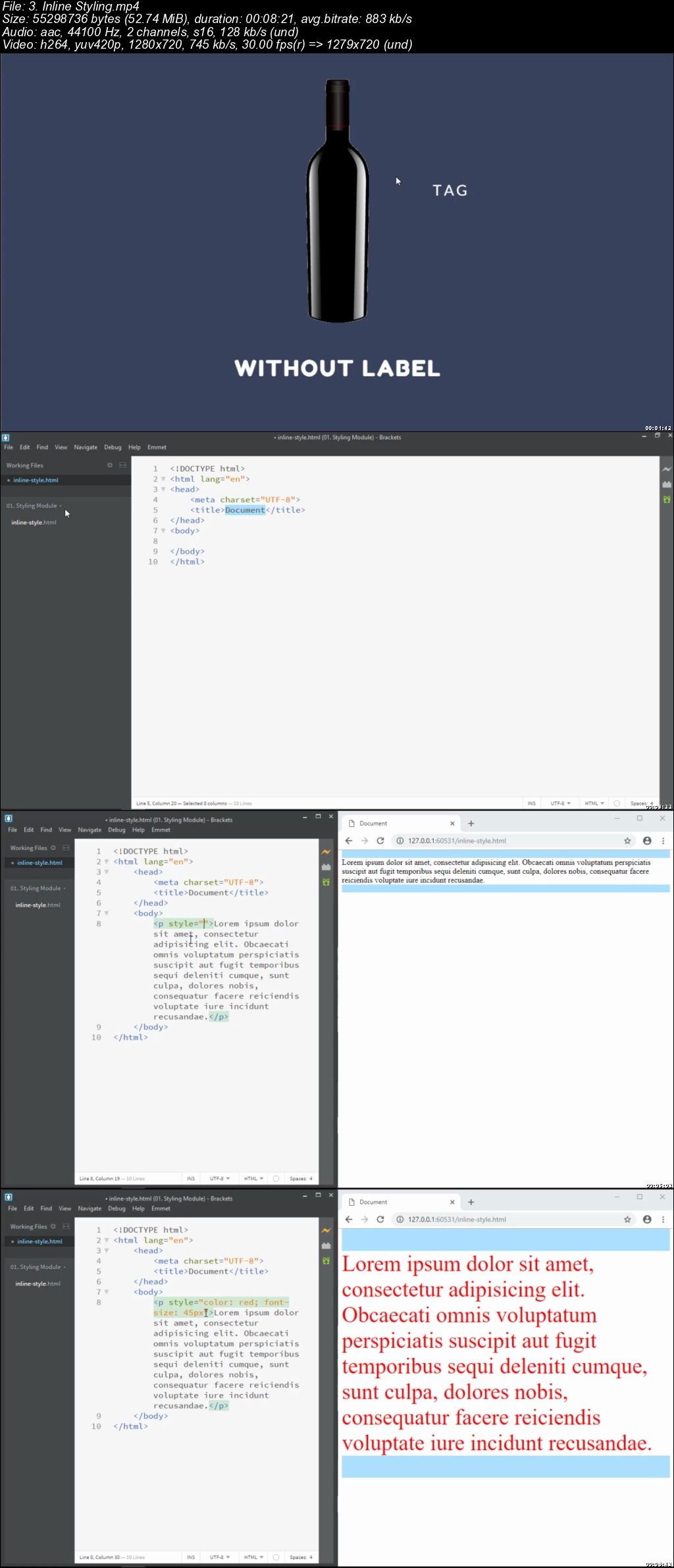Image resolution: width=674 pixels, height=1568 pixels.
Task: Open Working Files gear in full-width Brackets
Action: coord(110,465)
